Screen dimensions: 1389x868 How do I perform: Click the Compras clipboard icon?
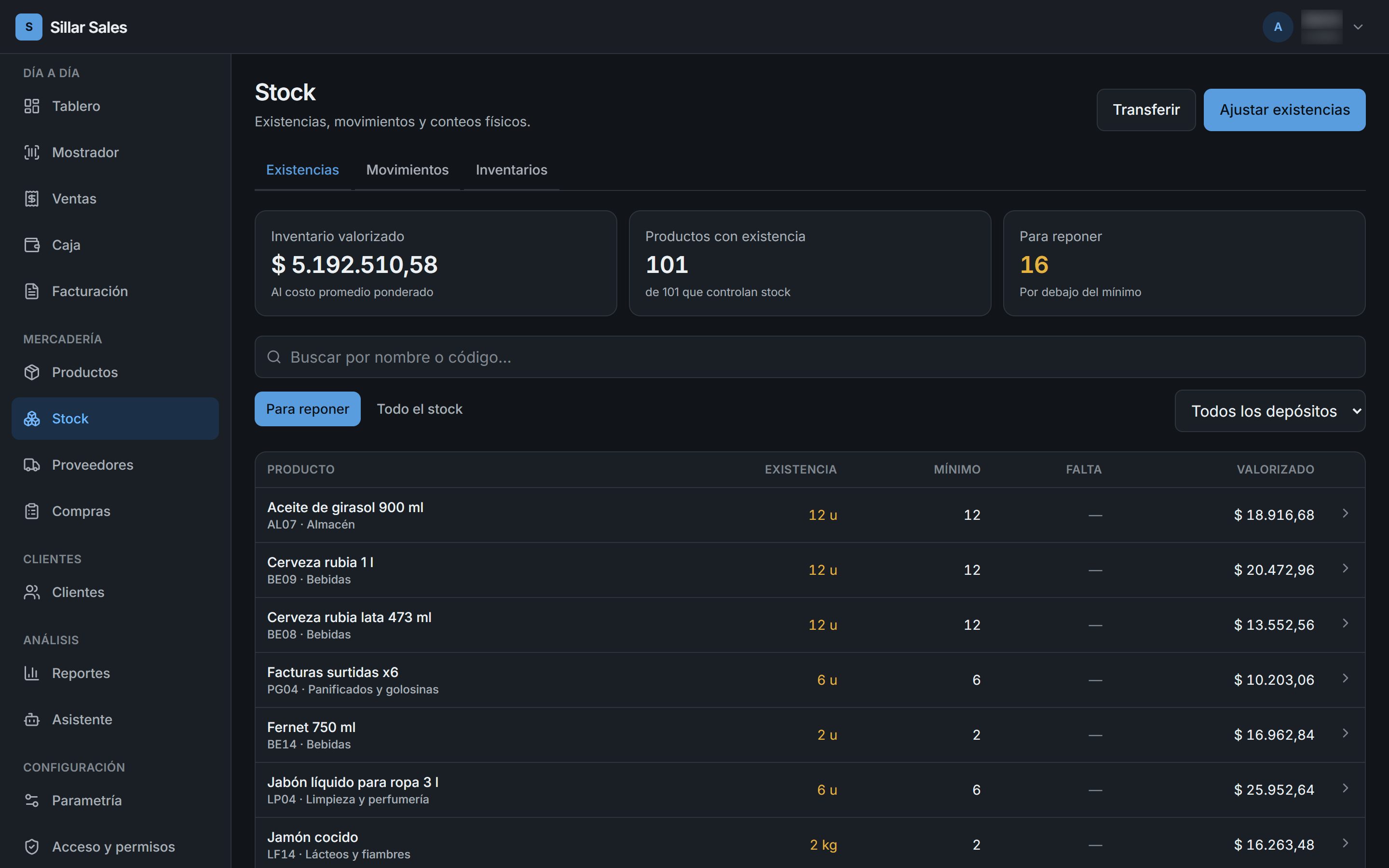tap(31, 511)
